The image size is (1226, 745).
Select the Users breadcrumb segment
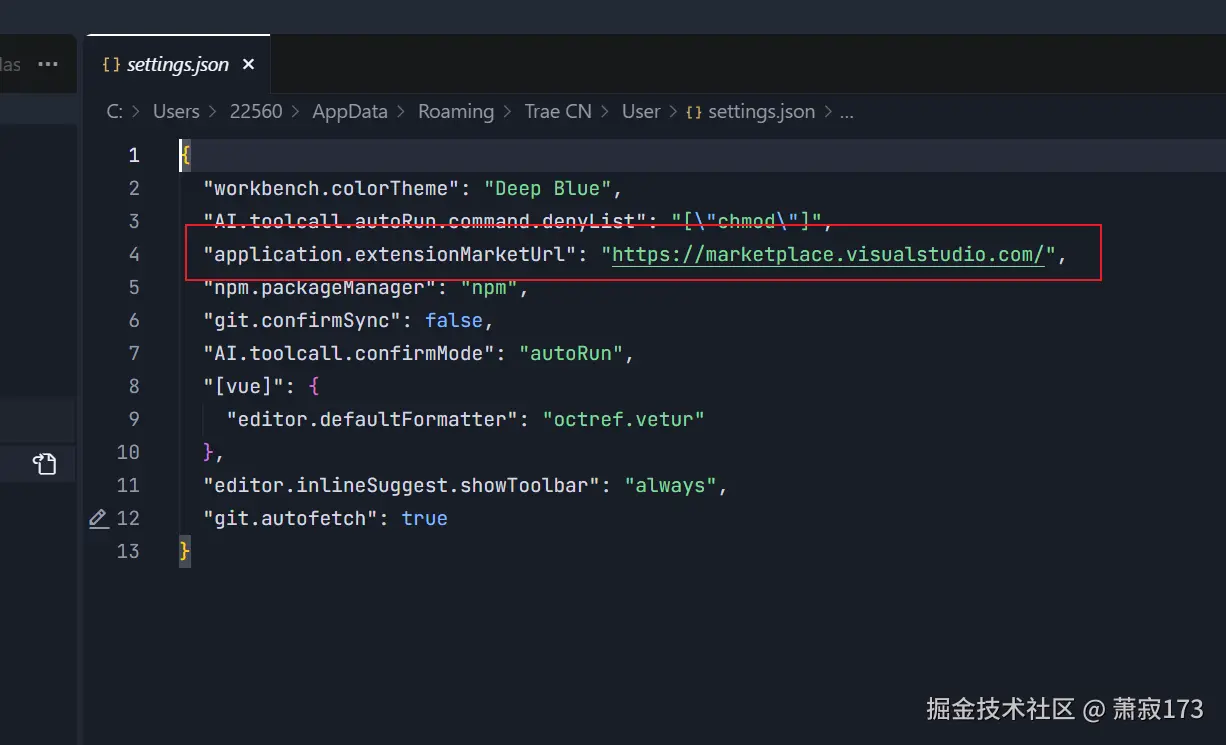[x=176, y=112]
